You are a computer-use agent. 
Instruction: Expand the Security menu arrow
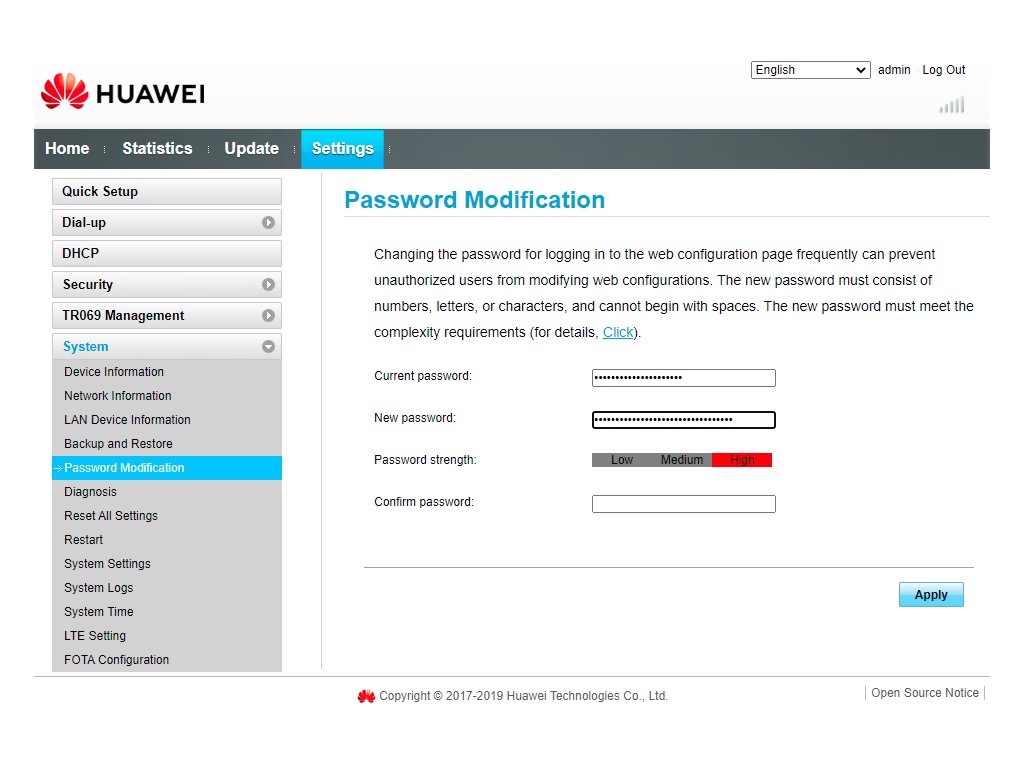point(268,285)
